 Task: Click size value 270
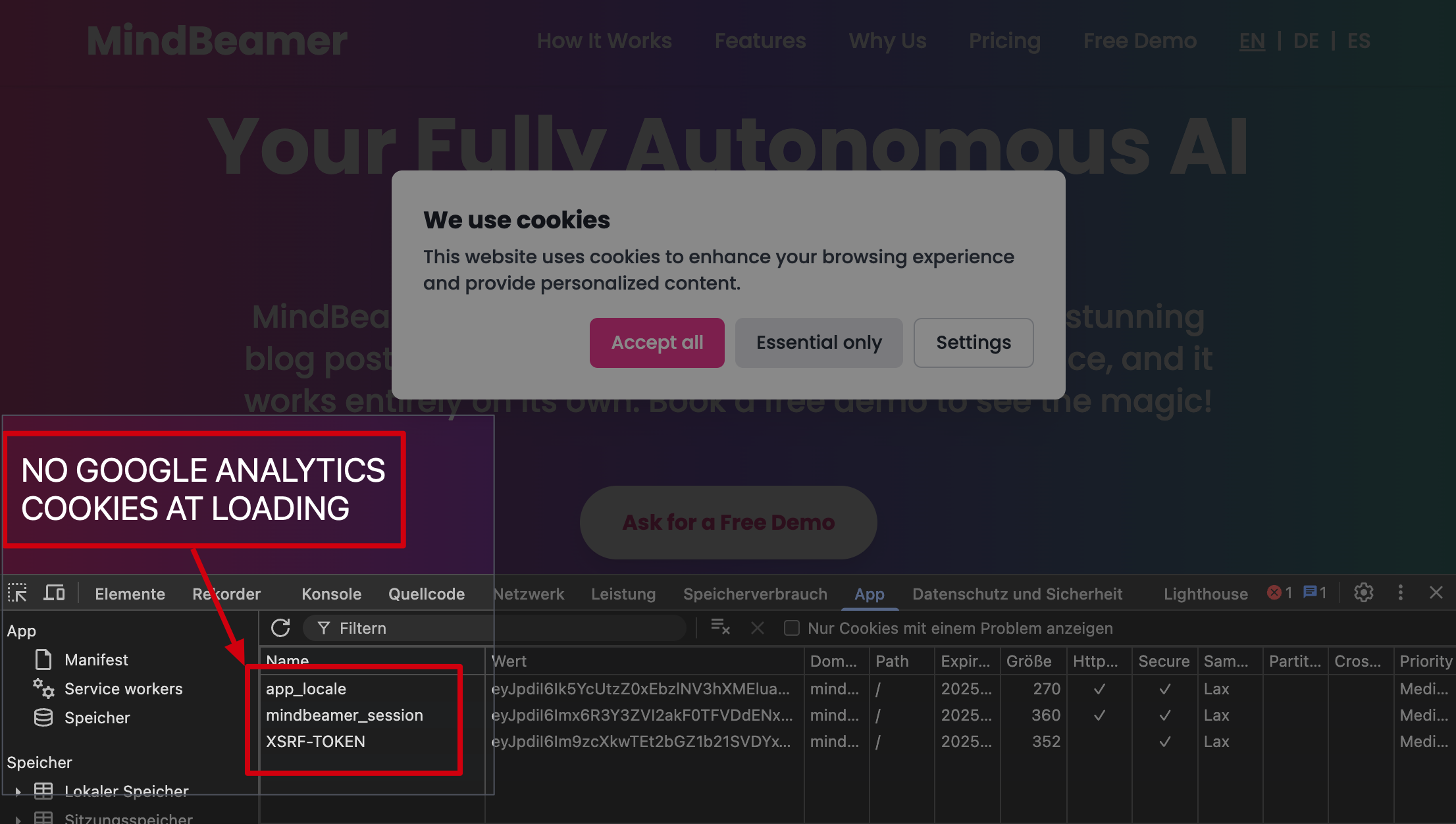(x=1047, y=689)
